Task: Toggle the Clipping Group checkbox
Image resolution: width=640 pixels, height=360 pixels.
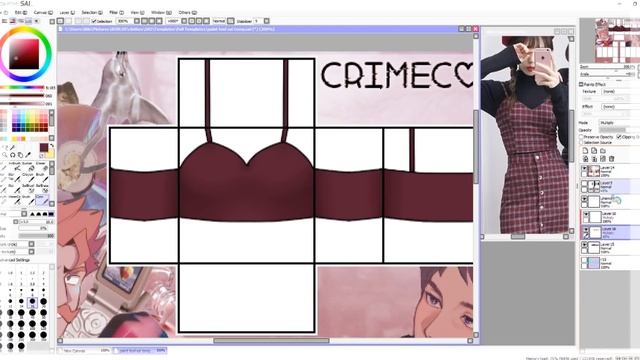Action: 619,137
